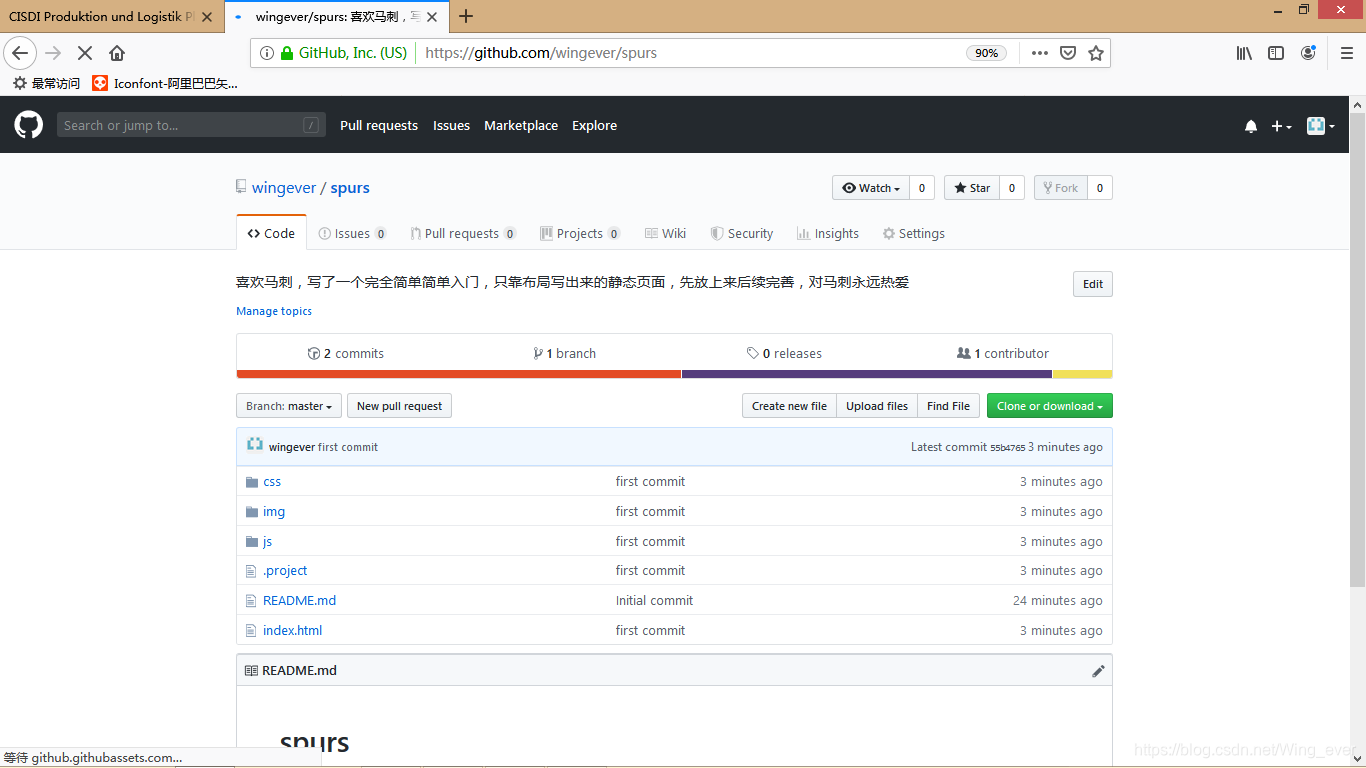View the 0 releases page
The height and width of the screenshot is (768, 1366).
click(784, 353)
